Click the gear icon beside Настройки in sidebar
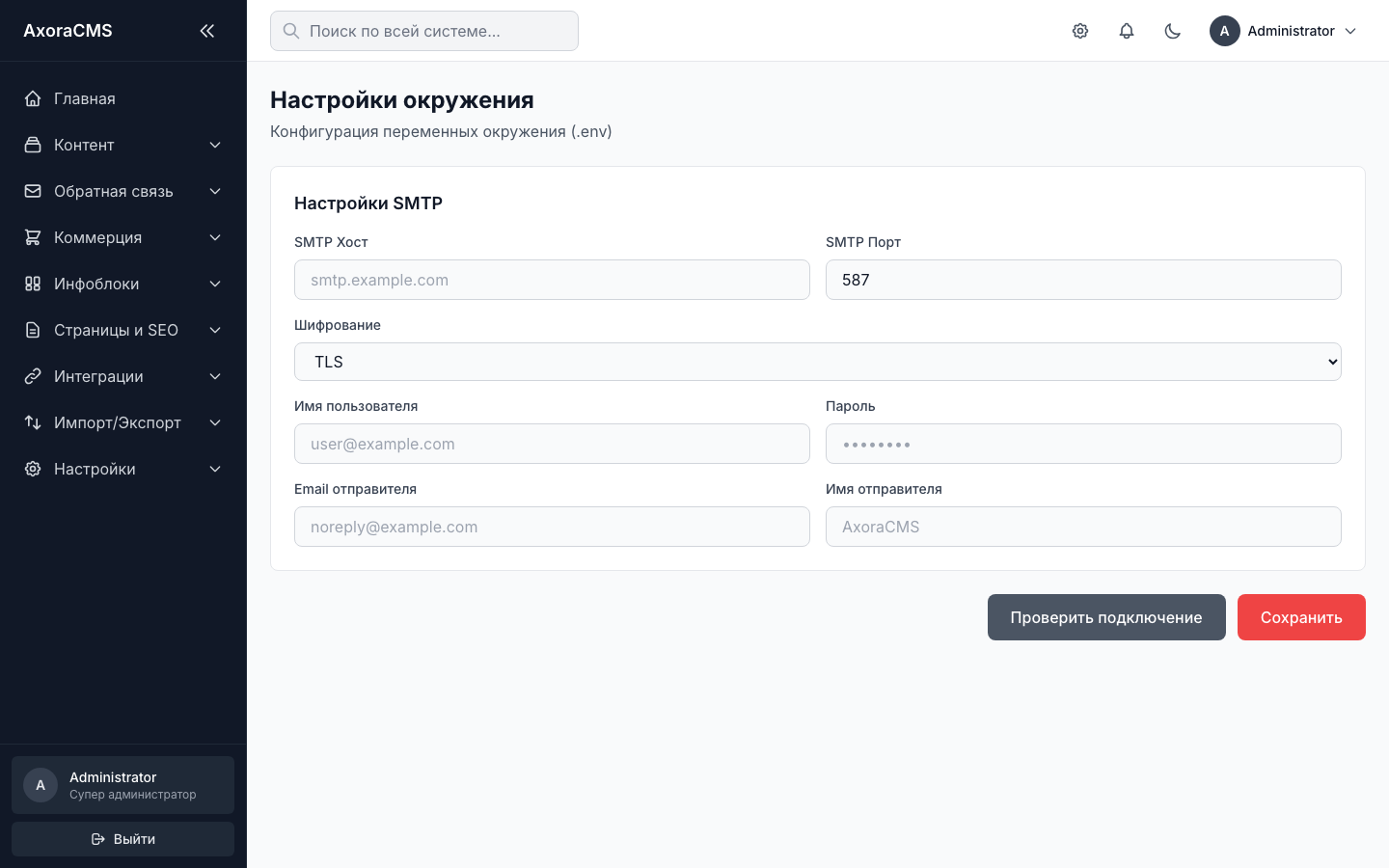The width and height of the screenshot is (1389, 868). [33, 469]
